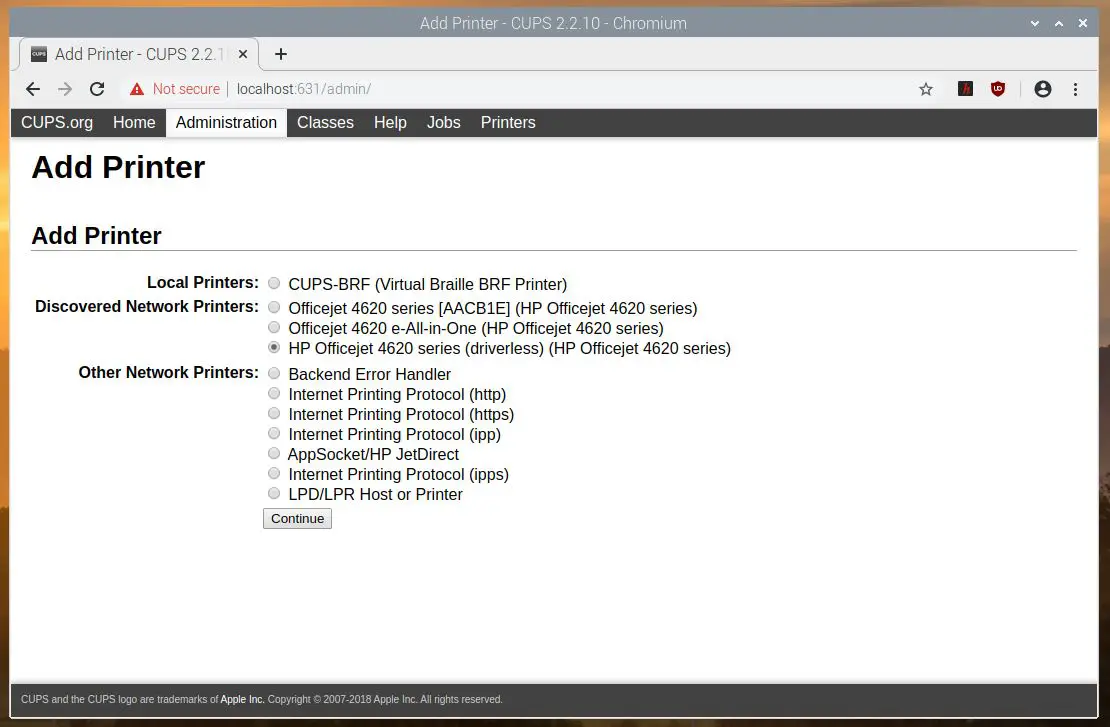This screenshot has width=1110, height=727.
Task: Open a new tab with the plus icon
Action: click(281, 54)
